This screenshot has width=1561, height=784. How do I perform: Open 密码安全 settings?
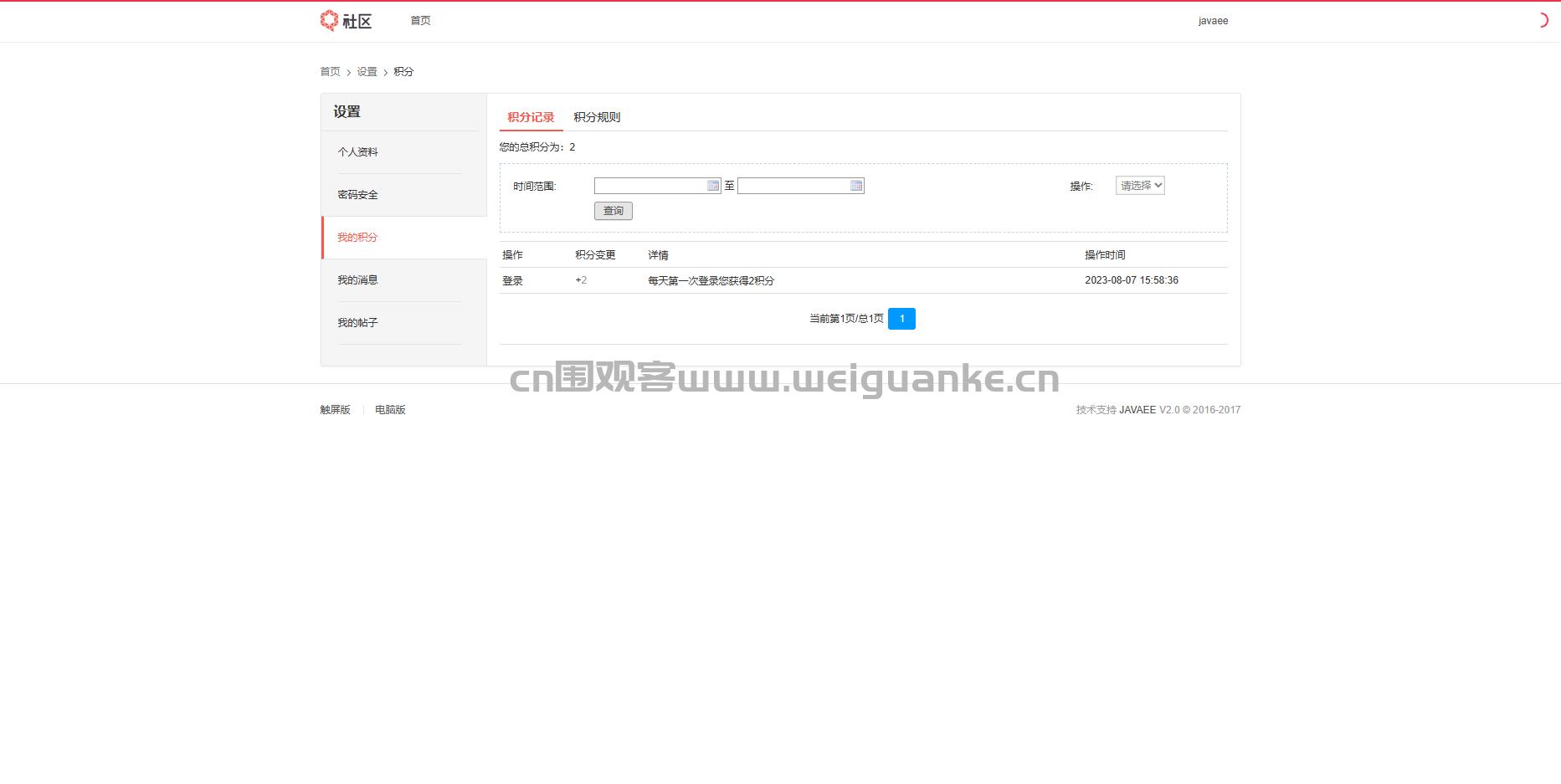[357, 194]
